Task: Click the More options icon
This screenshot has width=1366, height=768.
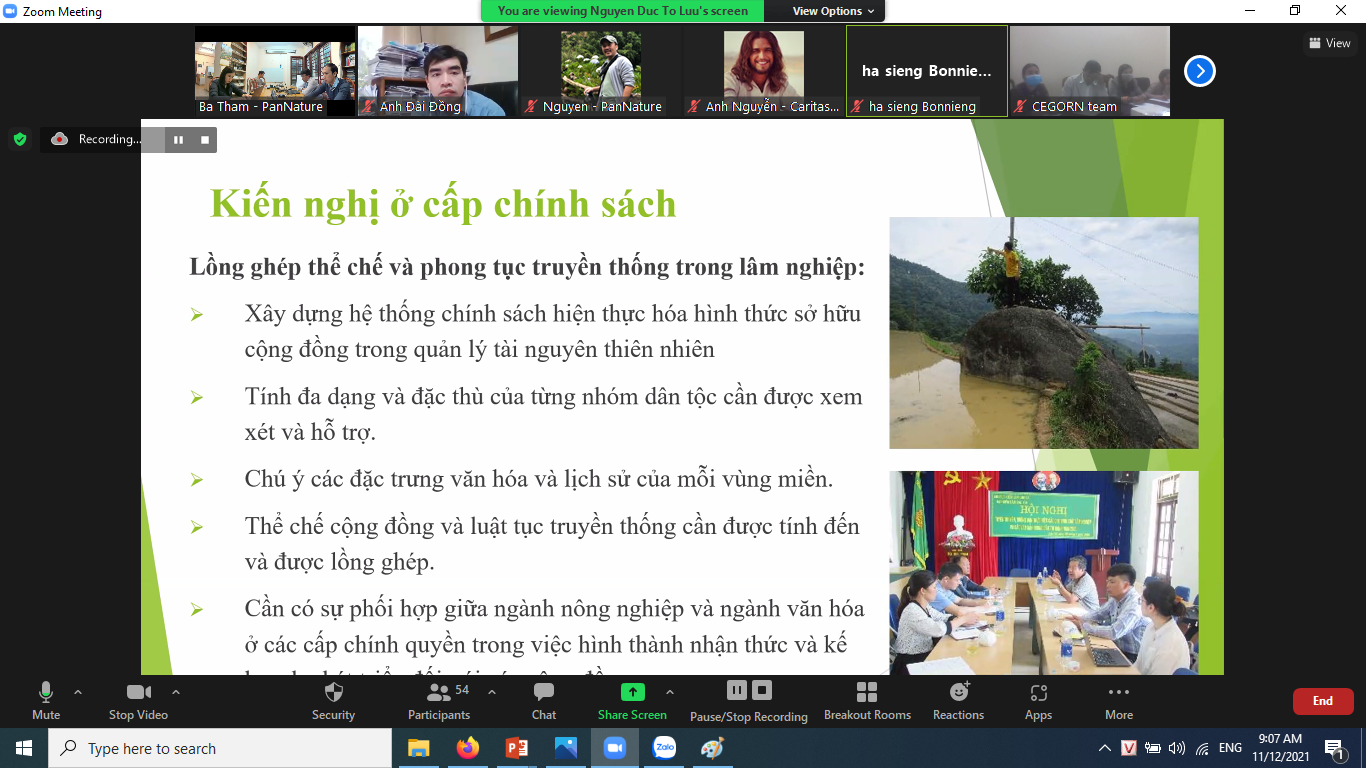Action: pyautogui.click(x=1118, y=692)
